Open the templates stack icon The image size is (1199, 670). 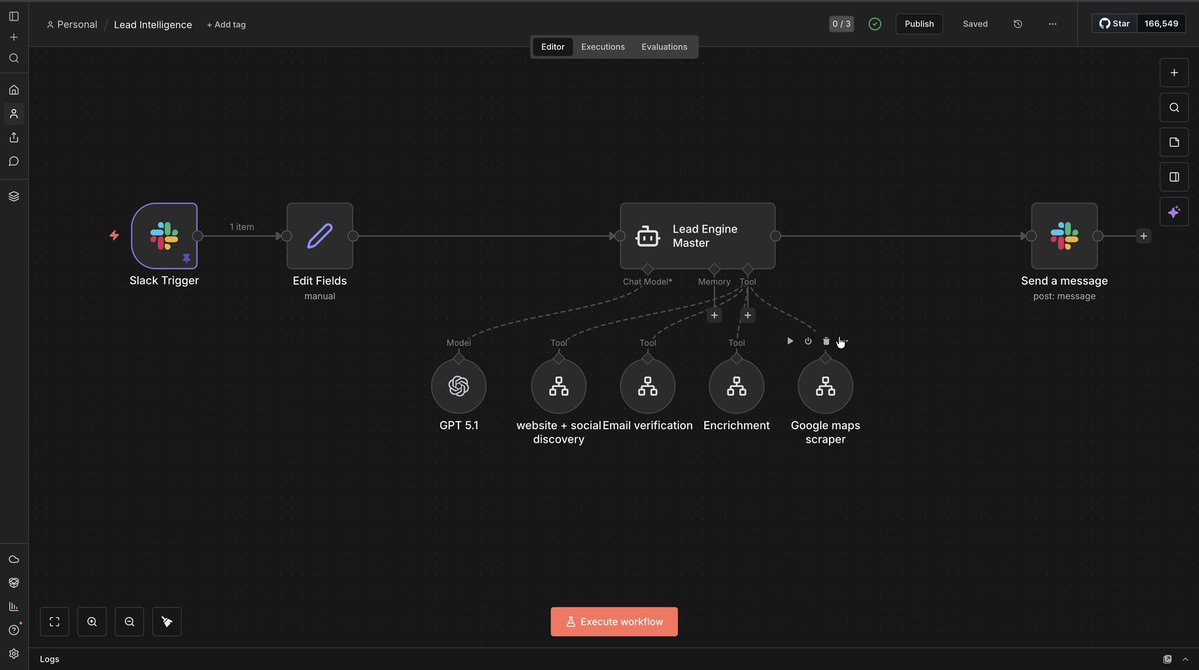click(14, 197)
